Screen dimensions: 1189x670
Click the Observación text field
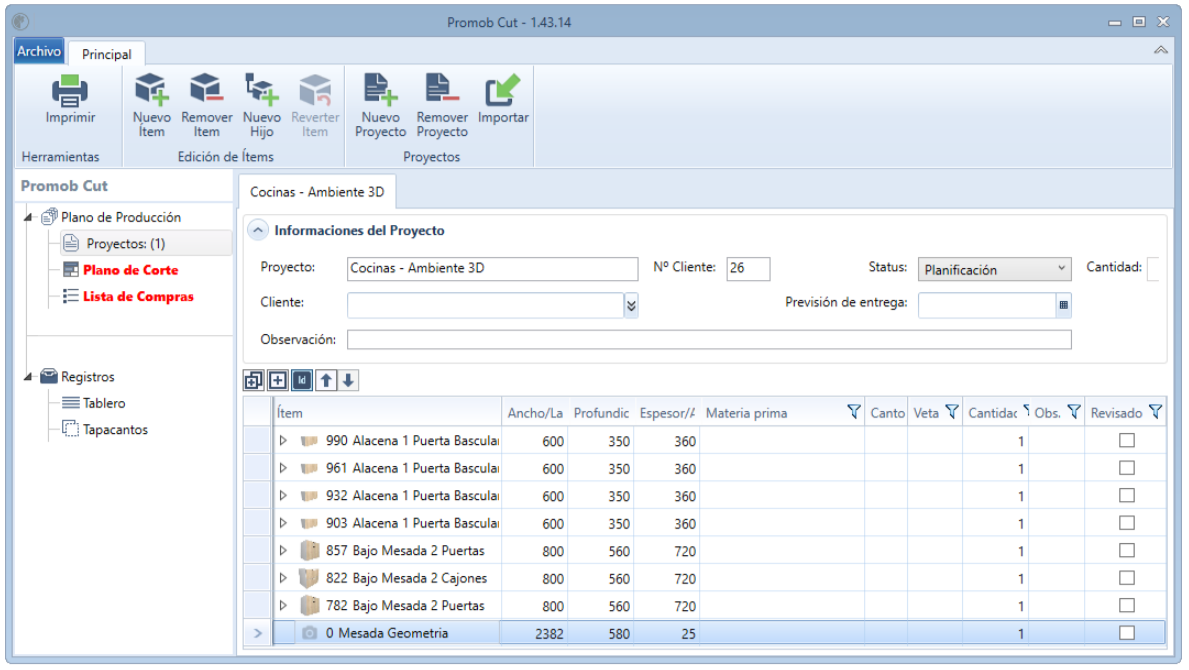pyautogui.click(x=709, y=340)
